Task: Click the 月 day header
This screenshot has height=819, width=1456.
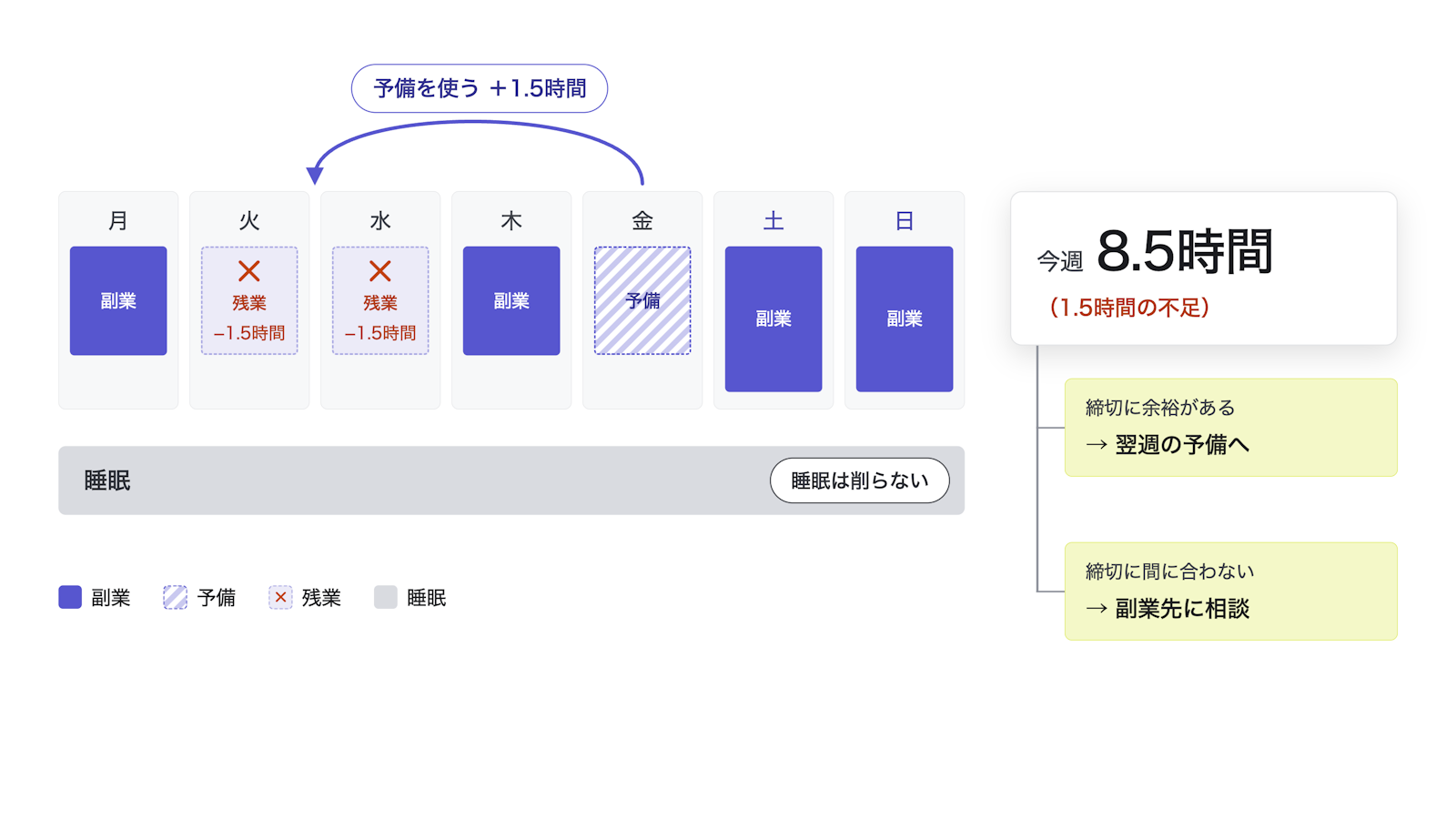Action: pyautogui.click(x=118, y=220)
